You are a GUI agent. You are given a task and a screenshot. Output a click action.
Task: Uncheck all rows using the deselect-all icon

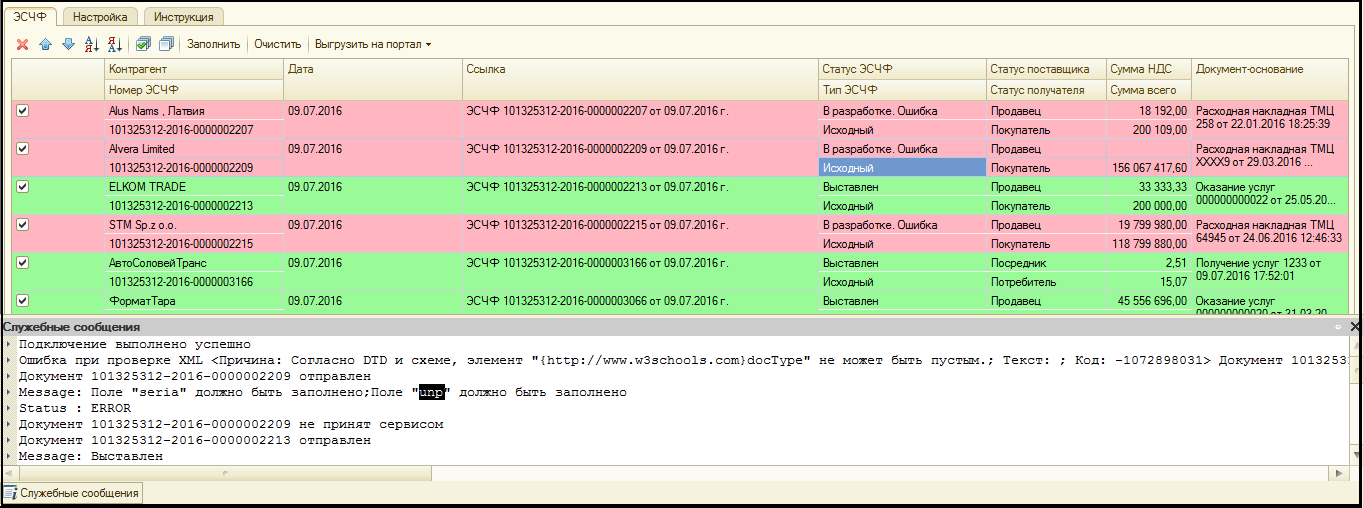click(166, 44)
